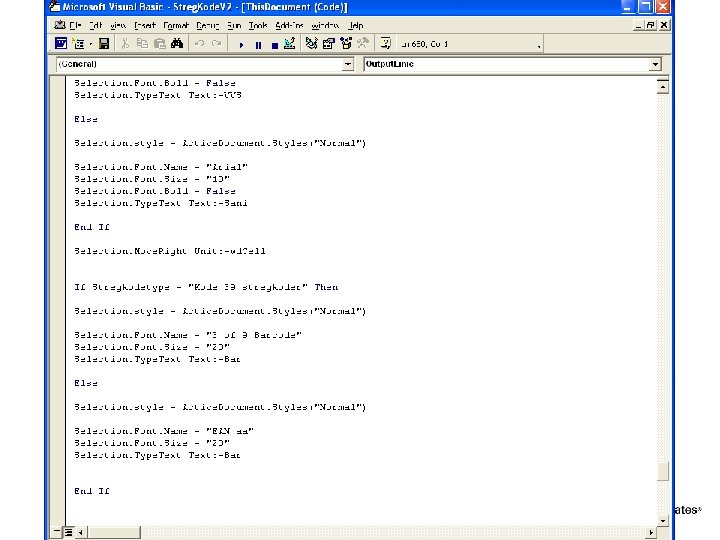Screen dimensions: 720x540
Task: Click the first End If line
Action: [x=92, y=227]
